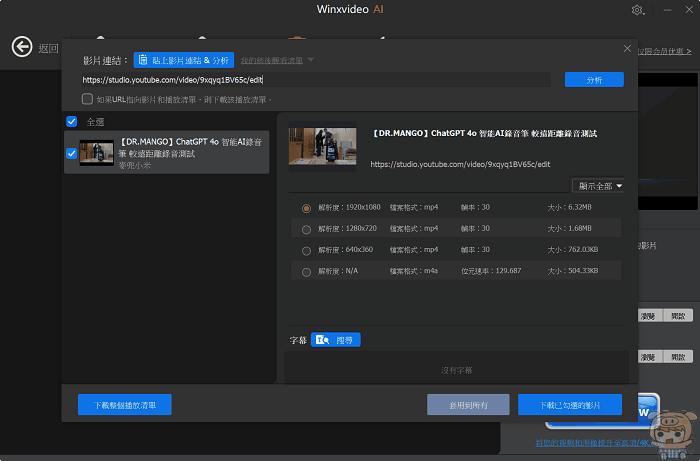Click the video title in details pane
This screenshot has width=700, height=461.
(x=484, y=133)
